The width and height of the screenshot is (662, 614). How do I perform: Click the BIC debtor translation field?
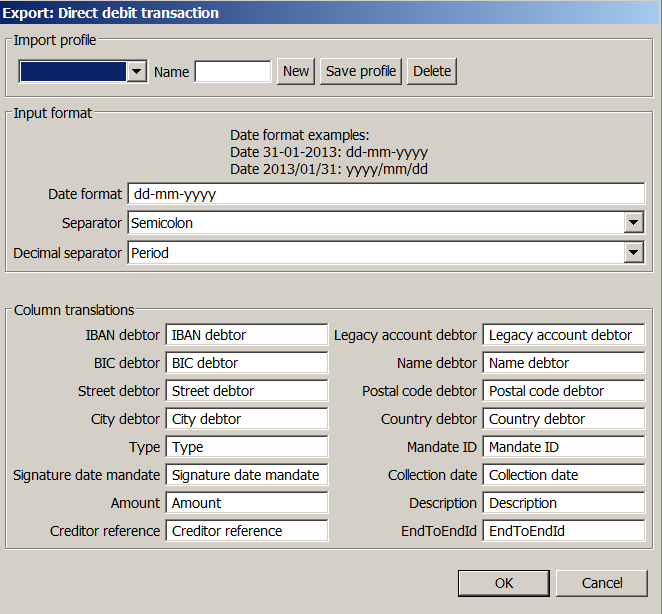coord(247,363)
